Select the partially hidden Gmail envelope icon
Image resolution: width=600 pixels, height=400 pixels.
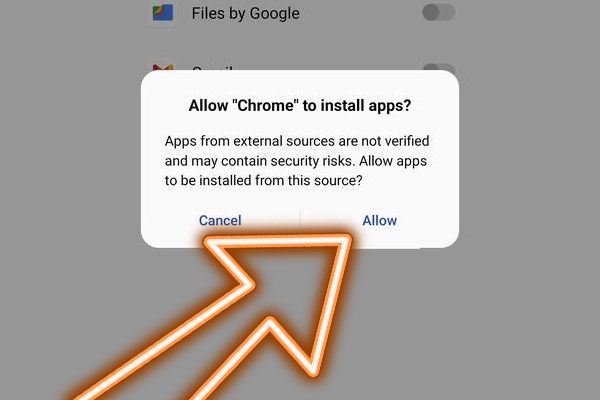pyautogui.click(x=163, y=68)
